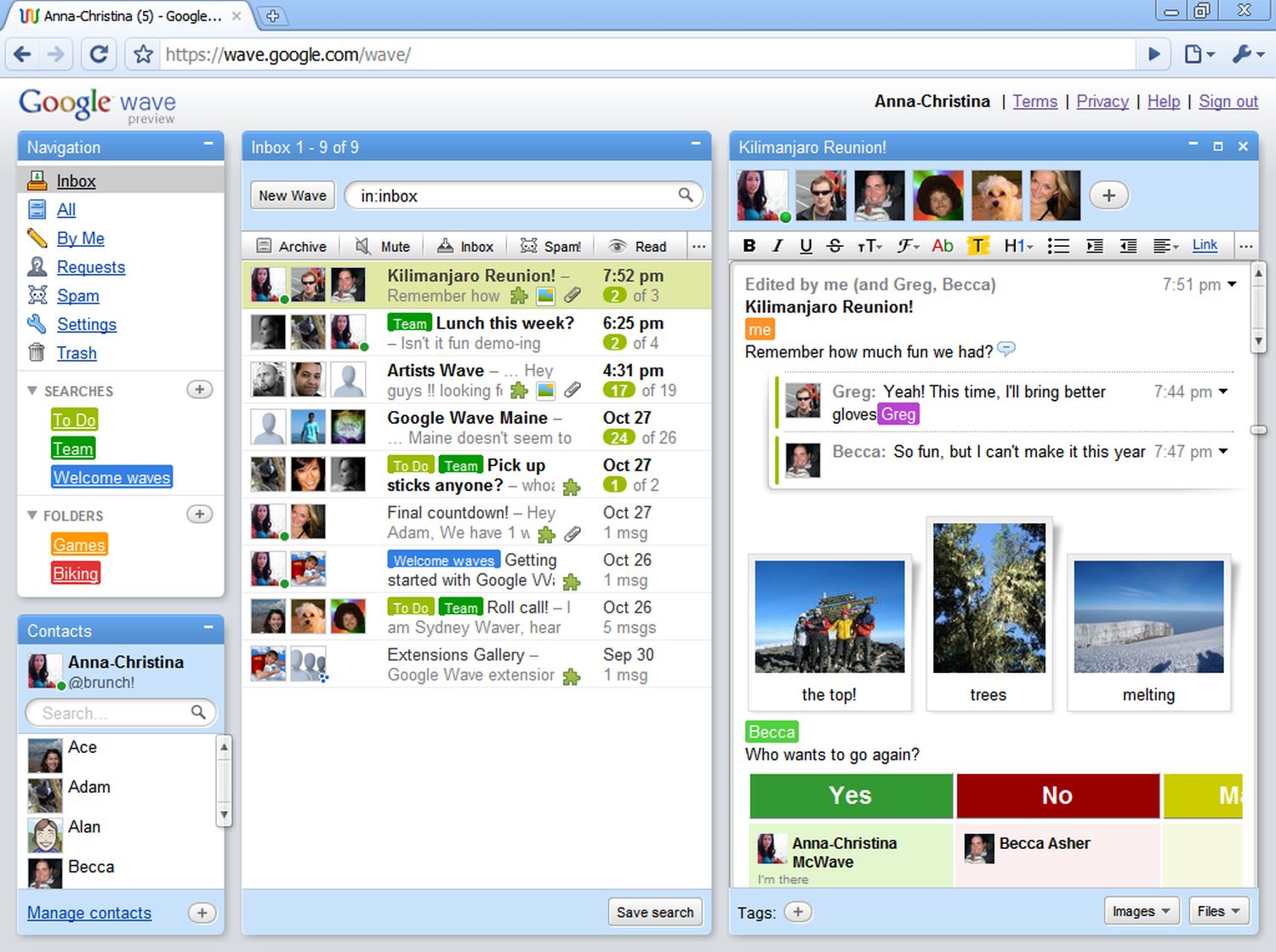Click the Sign out link
Viewport: 1276px width, 952px height.
coord(1228,101)
